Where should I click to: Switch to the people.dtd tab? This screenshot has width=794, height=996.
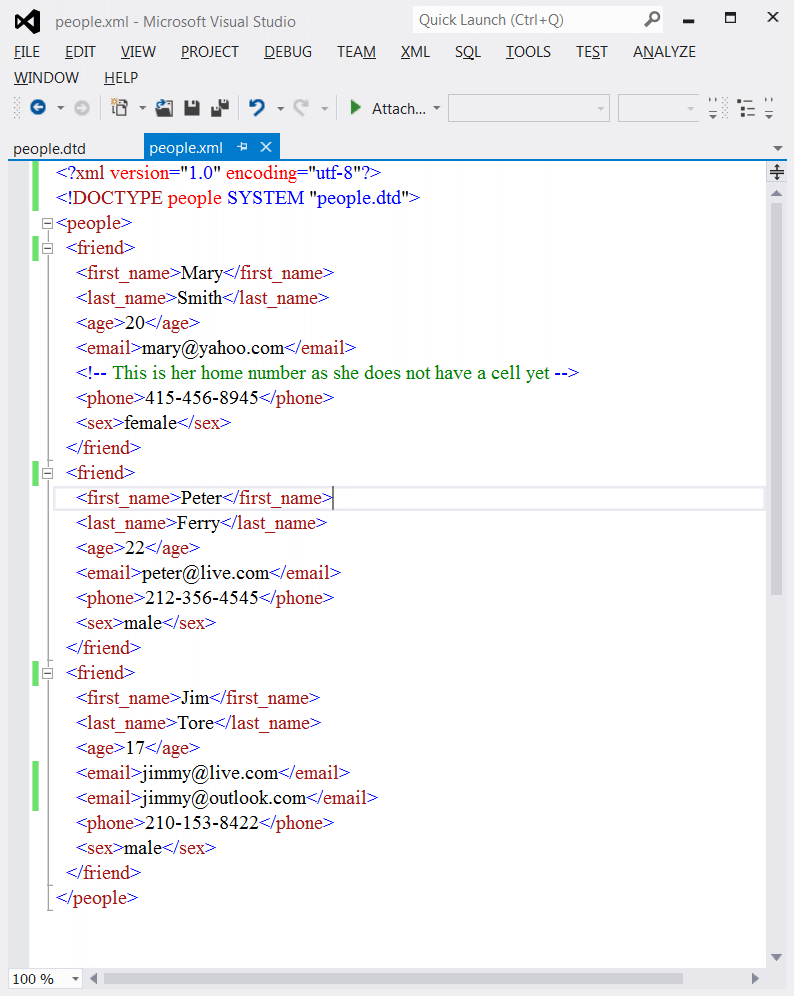click(50, 148)
